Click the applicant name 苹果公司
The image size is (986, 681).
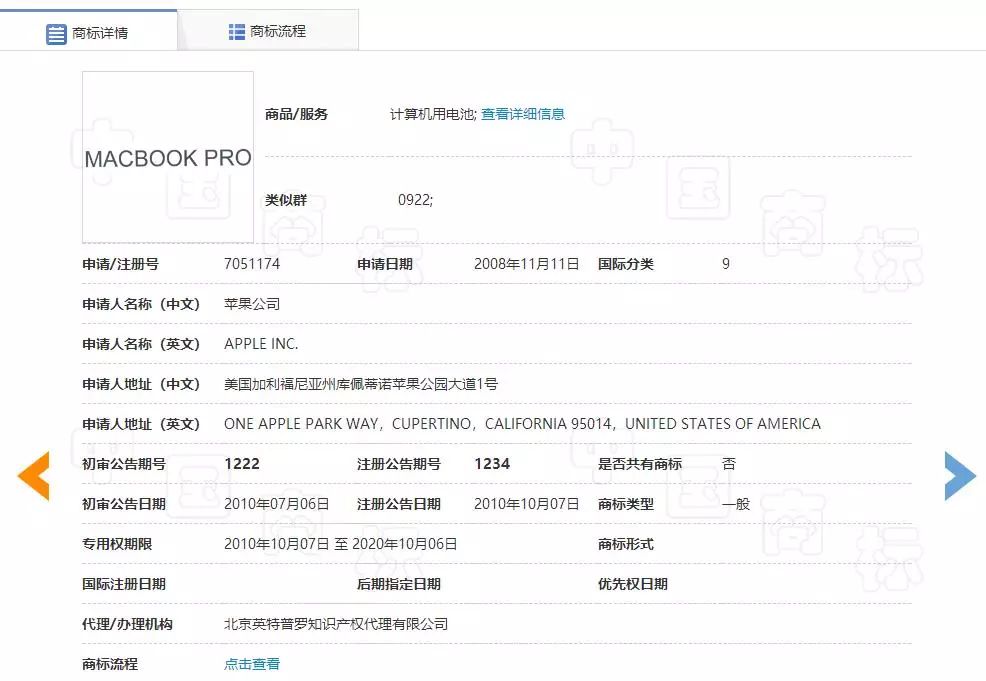(x=252, y=304)
